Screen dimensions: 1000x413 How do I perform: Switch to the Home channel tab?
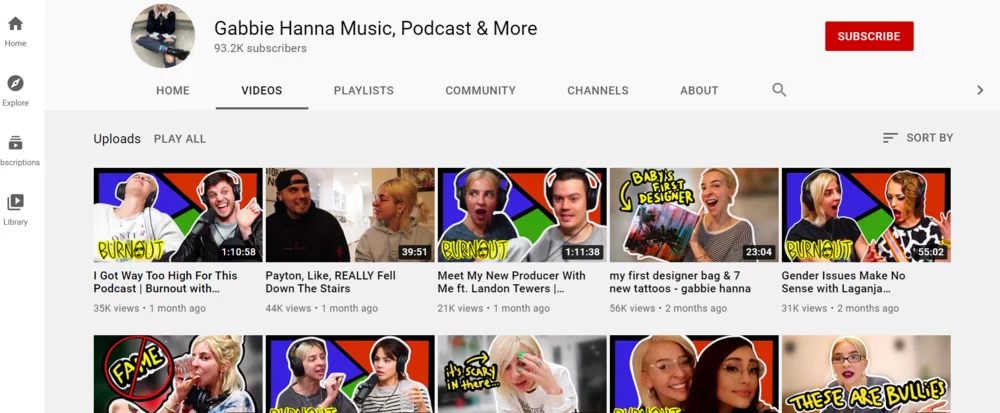pyautogui.click(x=173, y=91)
